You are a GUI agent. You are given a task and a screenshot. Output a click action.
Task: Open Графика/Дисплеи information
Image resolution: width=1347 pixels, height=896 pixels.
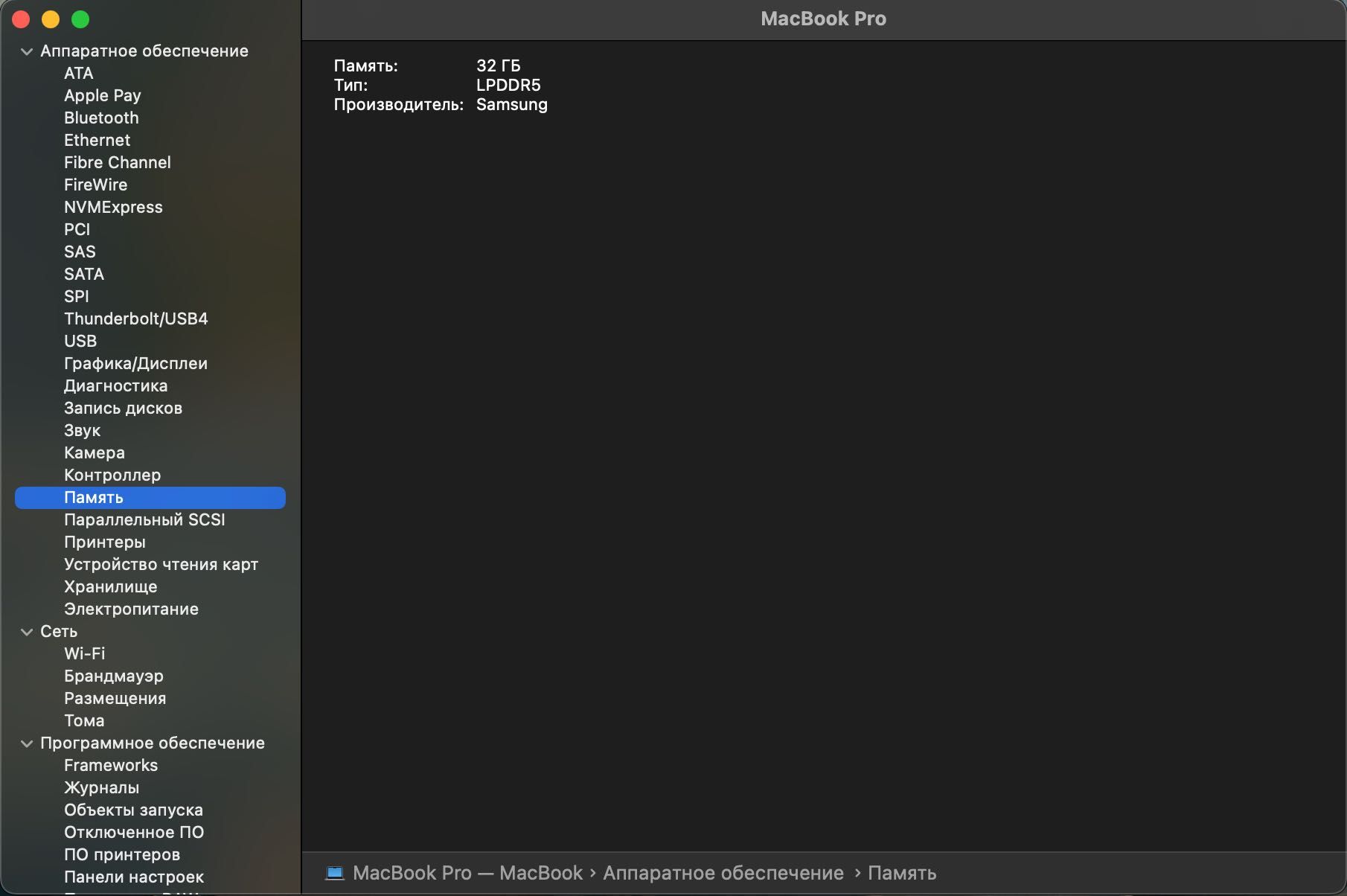(135, 363)
